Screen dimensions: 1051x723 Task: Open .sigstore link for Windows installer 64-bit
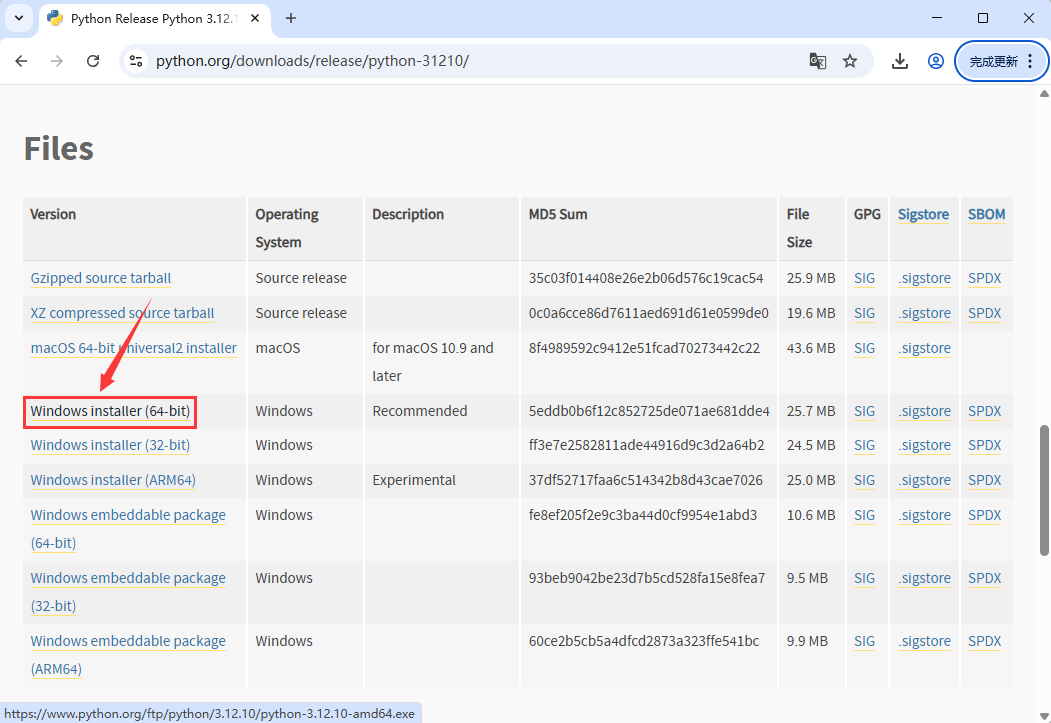coord(924,411)
